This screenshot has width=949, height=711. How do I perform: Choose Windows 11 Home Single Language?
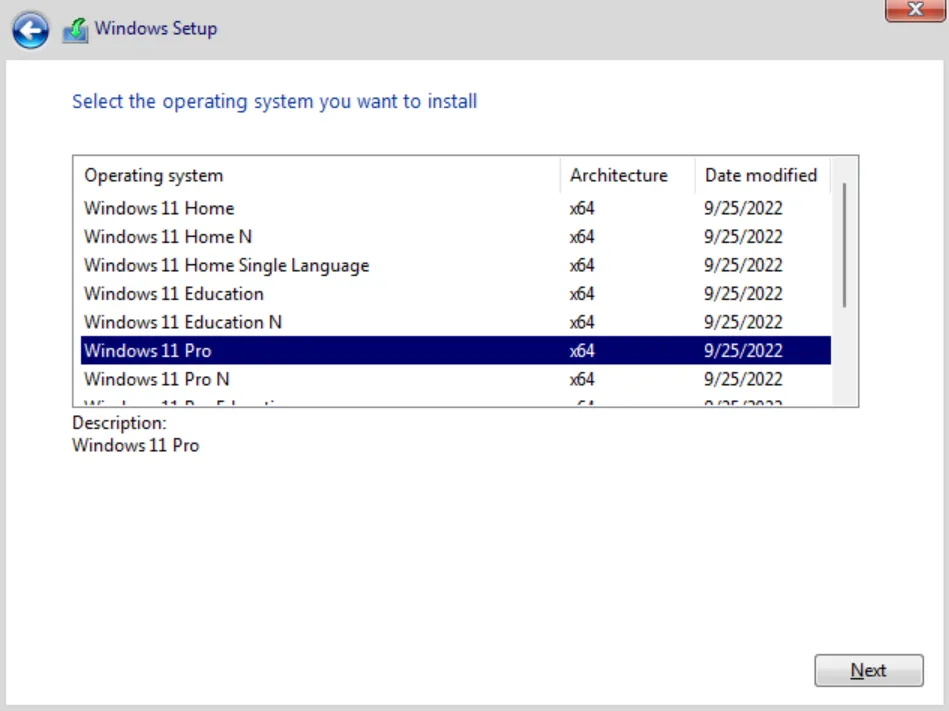tap(226, 265)
